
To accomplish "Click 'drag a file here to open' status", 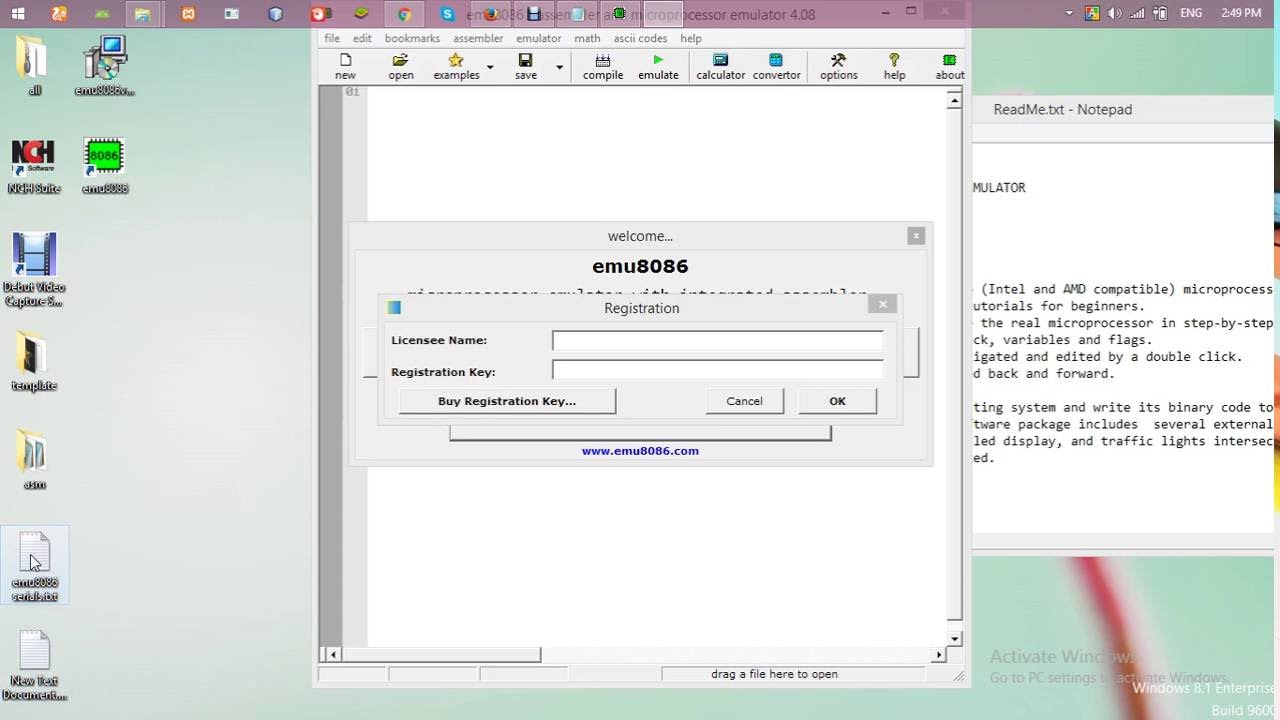I will tap(774, 674).
